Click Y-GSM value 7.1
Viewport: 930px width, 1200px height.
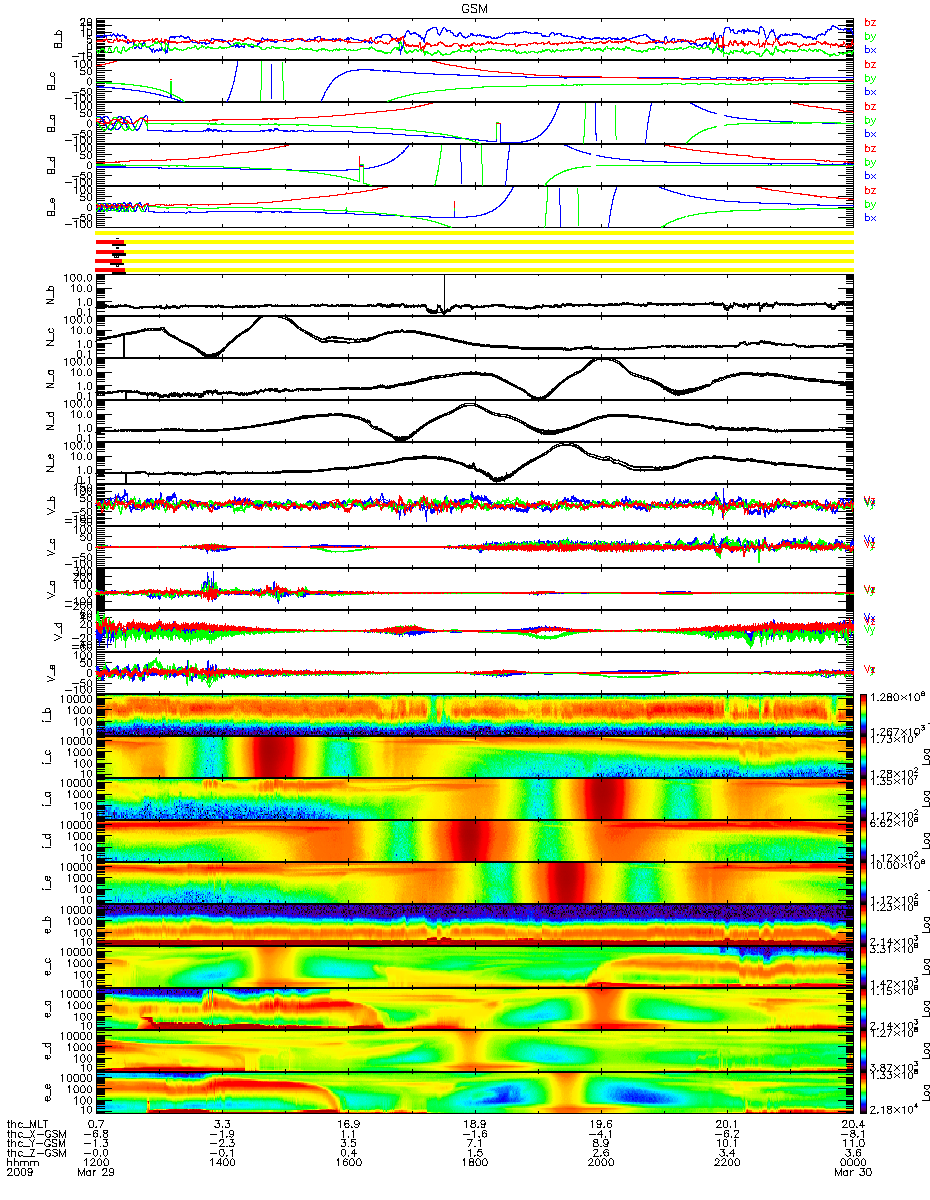point(475,1144)
